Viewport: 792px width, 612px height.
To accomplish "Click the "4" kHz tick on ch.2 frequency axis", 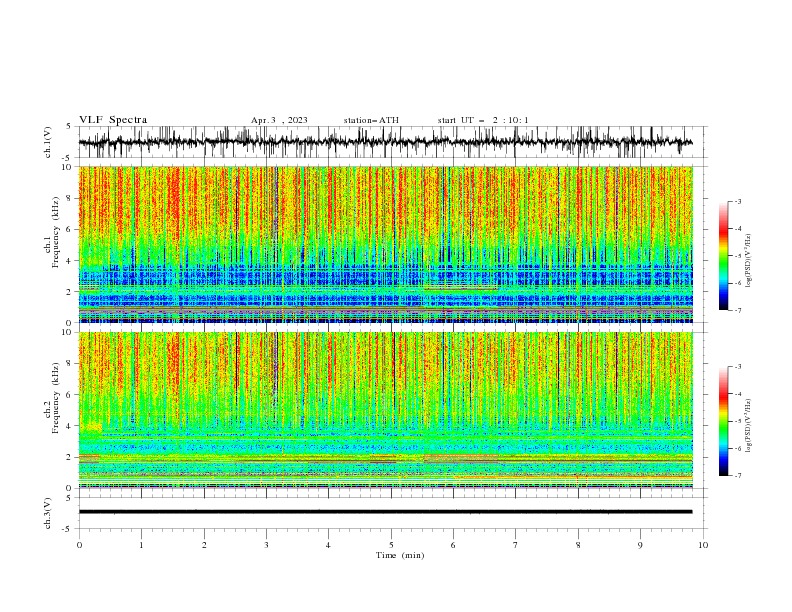I will pos(70,426).
